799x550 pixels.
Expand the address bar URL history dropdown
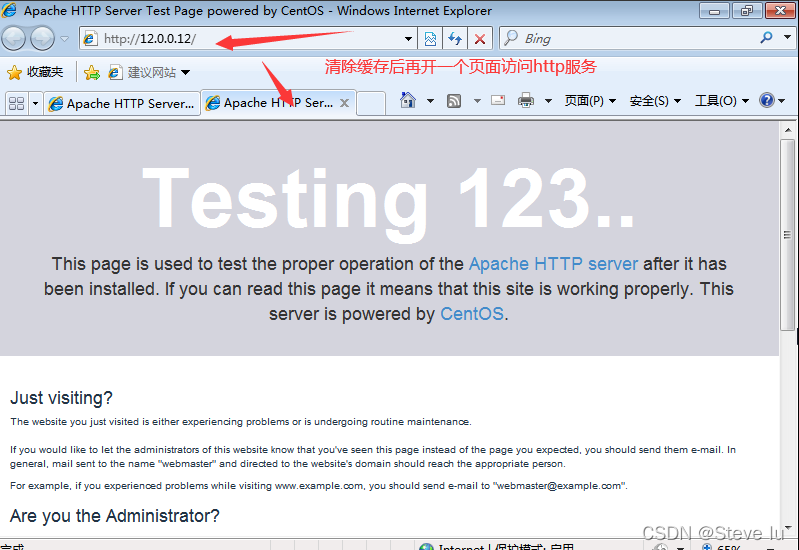[408, 39]
